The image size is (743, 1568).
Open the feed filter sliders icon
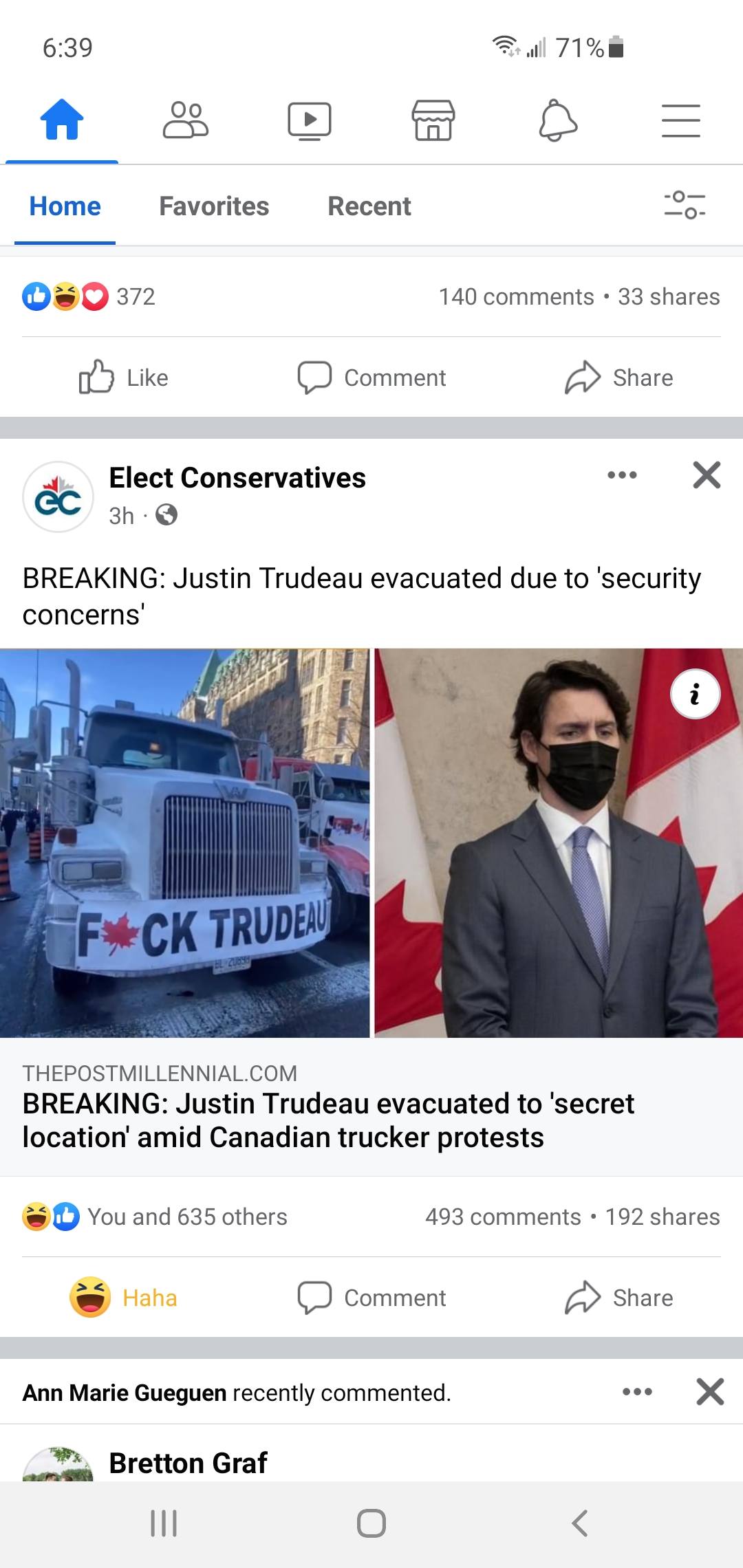[685, 205]
